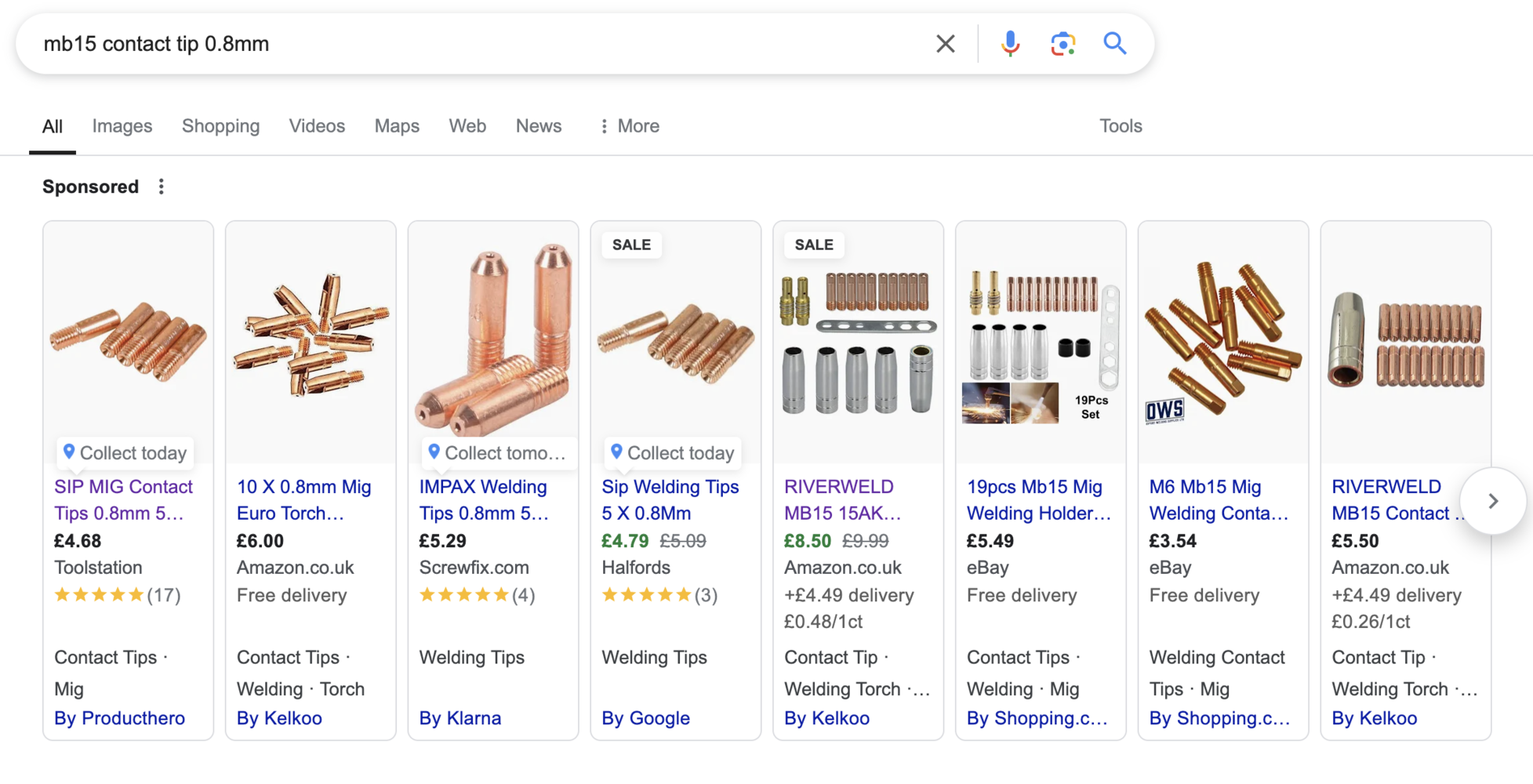Image resolution: width=1533 pixels, height=784 pixels.
Task: Click the £4.79 sale price
Action: (x=625, y=541)
